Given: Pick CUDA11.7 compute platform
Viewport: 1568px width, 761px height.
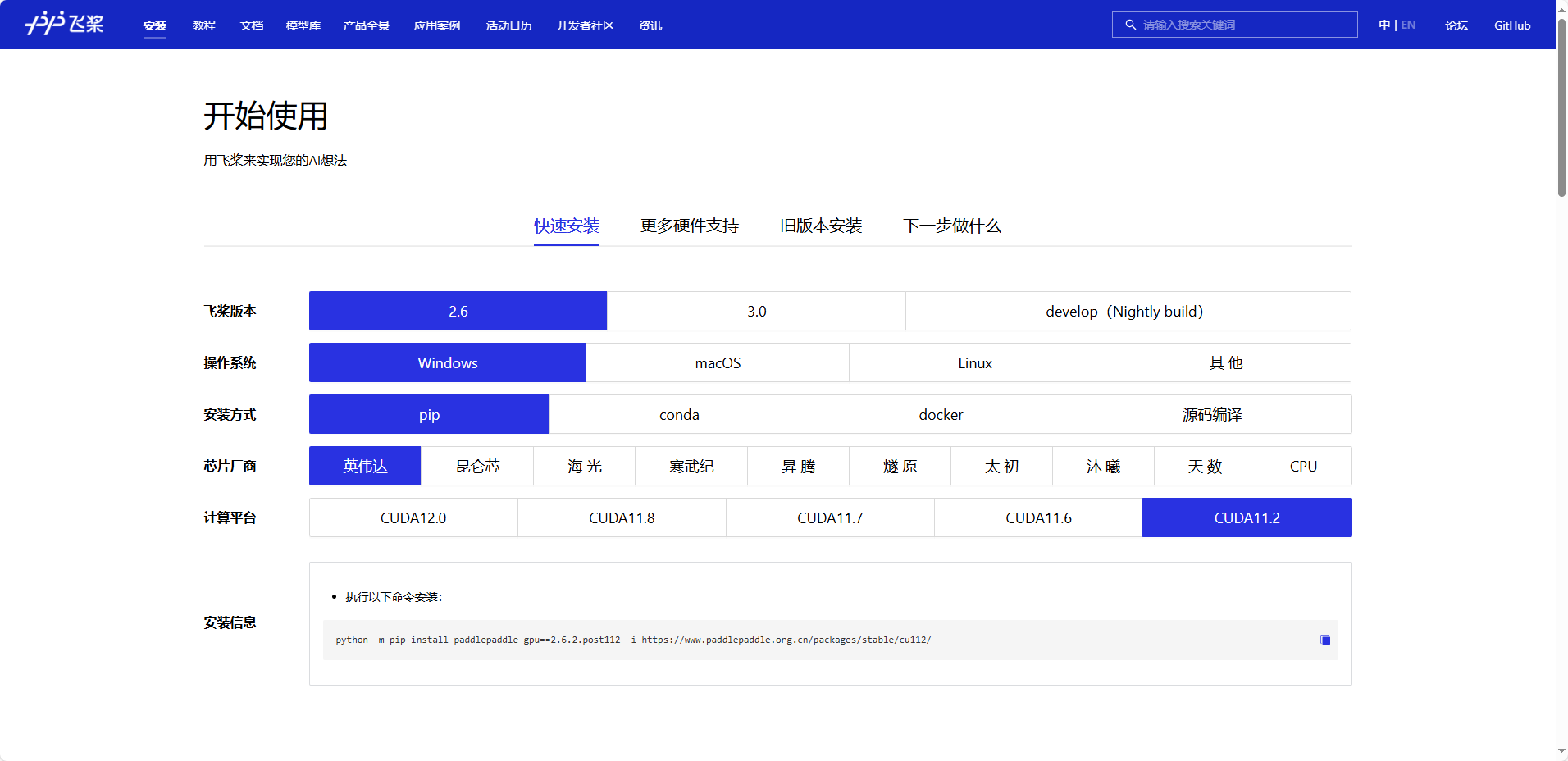Looking at the screenshot, I should [830, 517].
